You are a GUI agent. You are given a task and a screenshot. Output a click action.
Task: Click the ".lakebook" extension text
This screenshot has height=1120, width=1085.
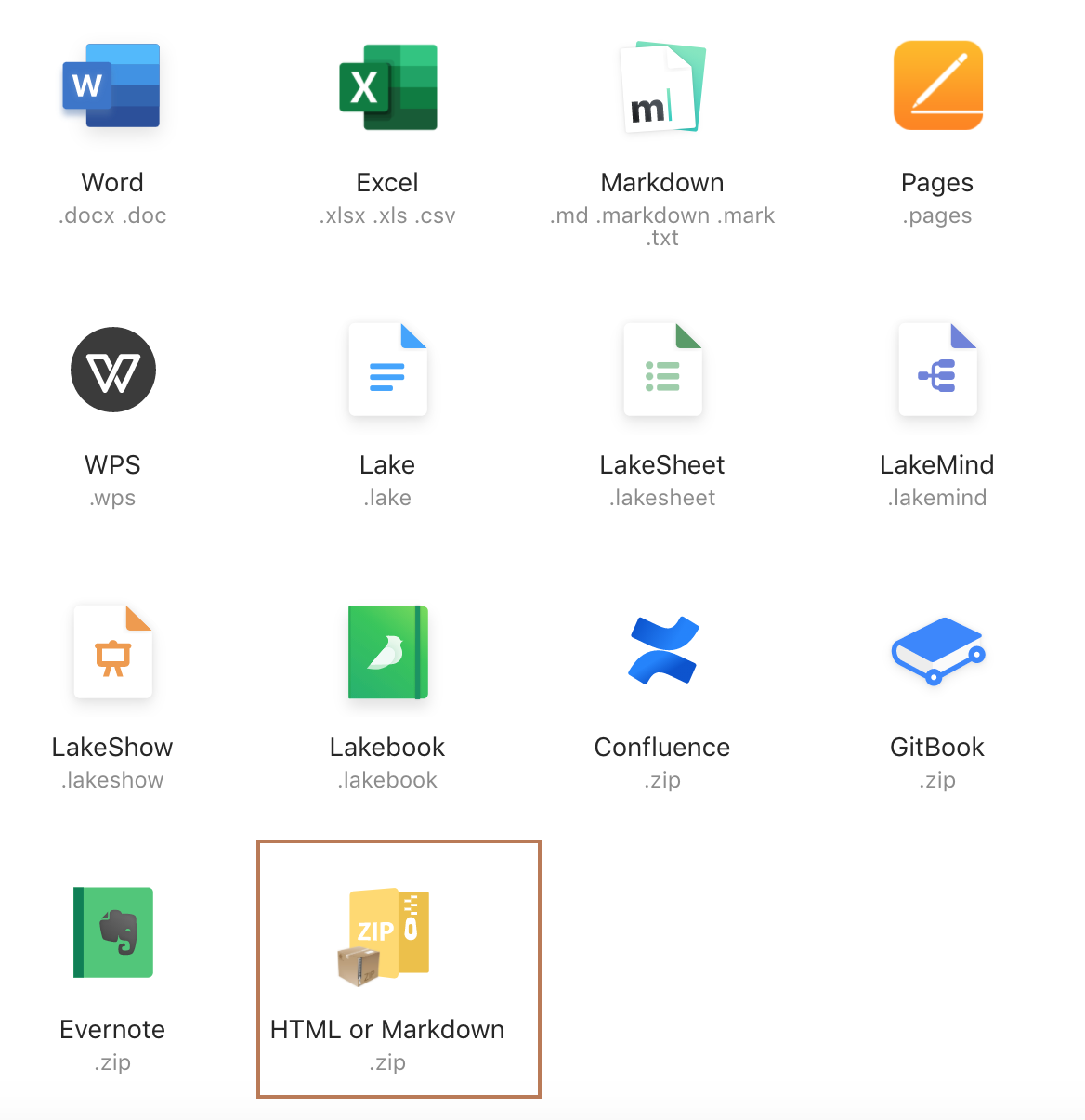point(387,780)
